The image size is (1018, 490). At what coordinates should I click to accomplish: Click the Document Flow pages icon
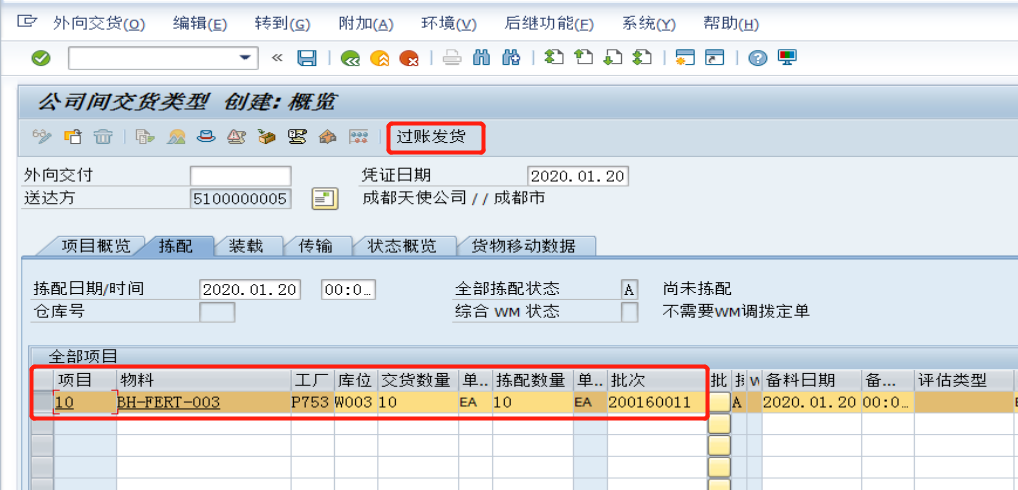pos(145,137)
